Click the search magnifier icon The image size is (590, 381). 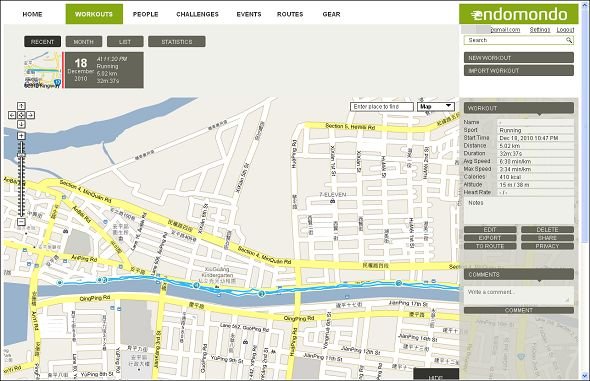point(569,40)
